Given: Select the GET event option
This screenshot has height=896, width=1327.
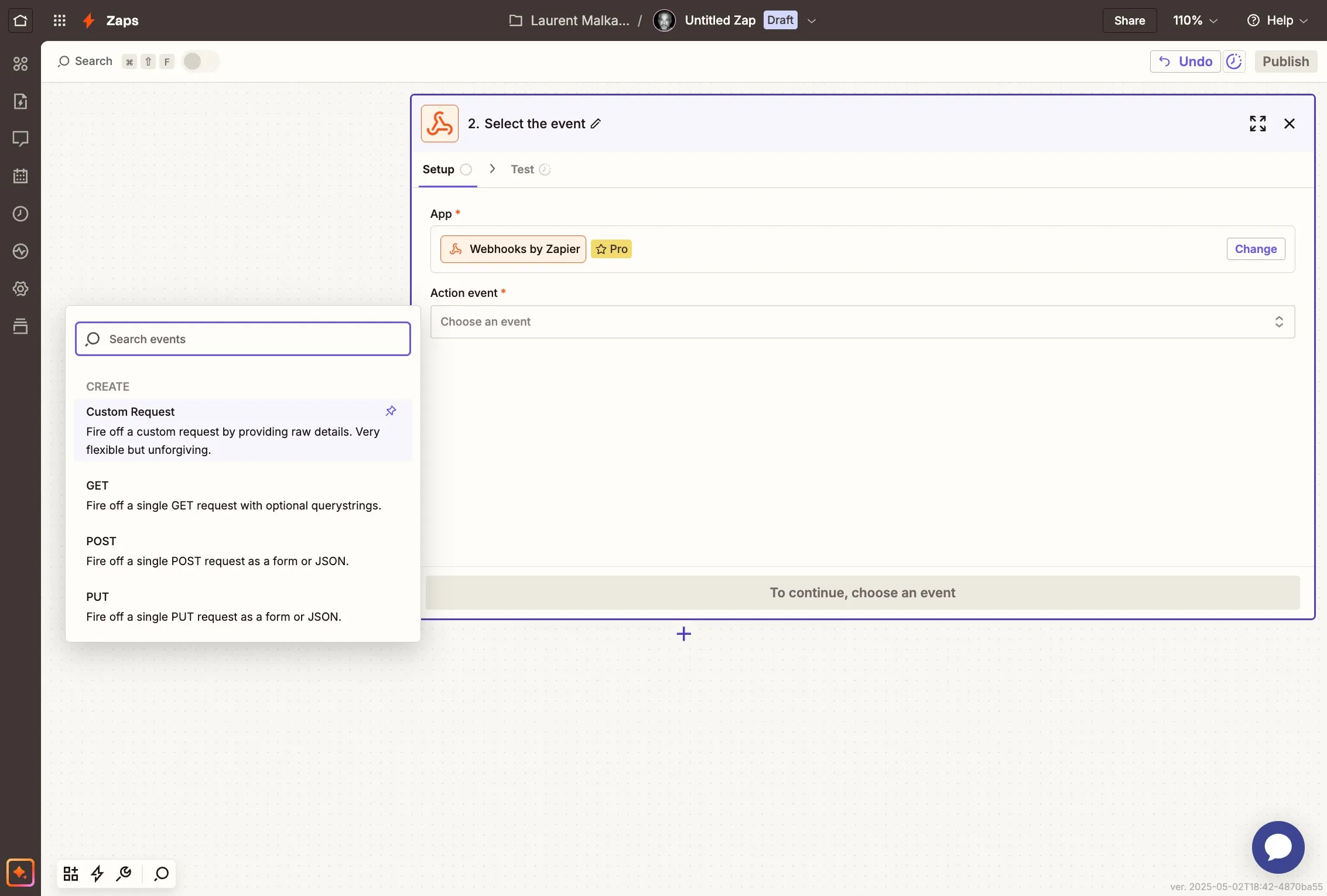Looking at the screenshot, I should click(243, 495).
